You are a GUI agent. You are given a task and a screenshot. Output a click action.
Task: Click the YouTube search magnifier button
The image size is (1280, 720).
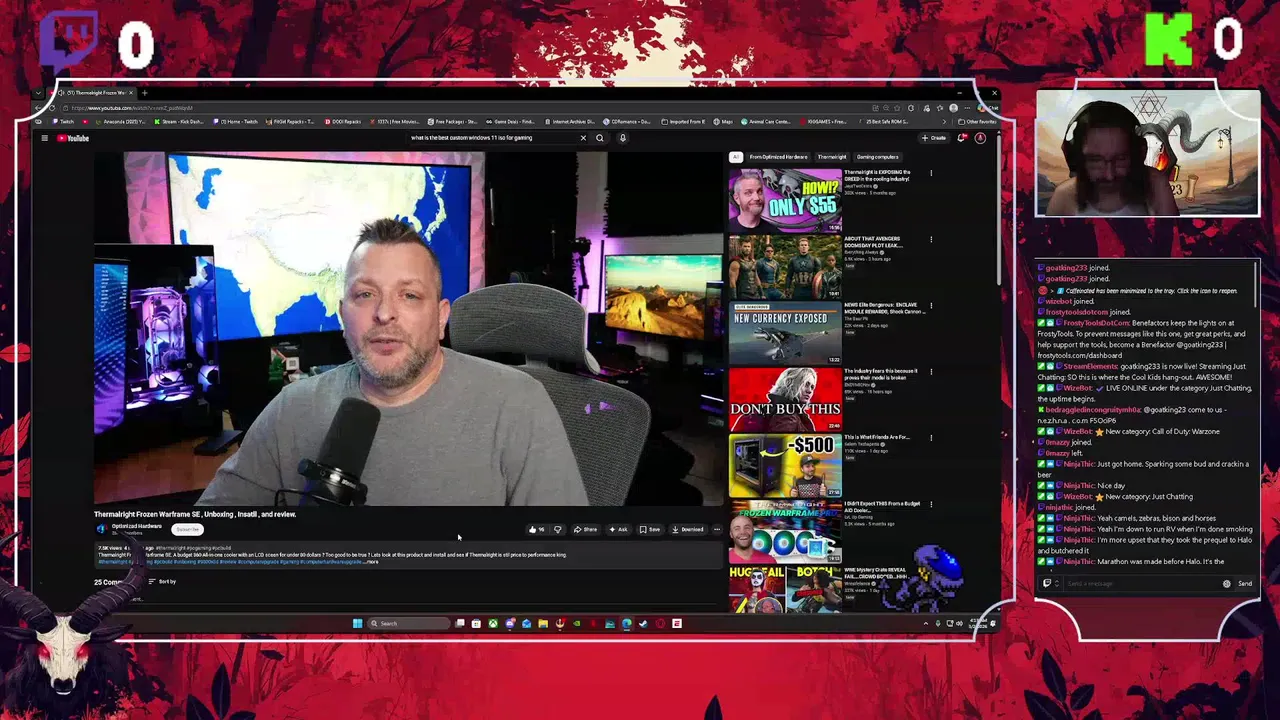[x=600, y=138]
